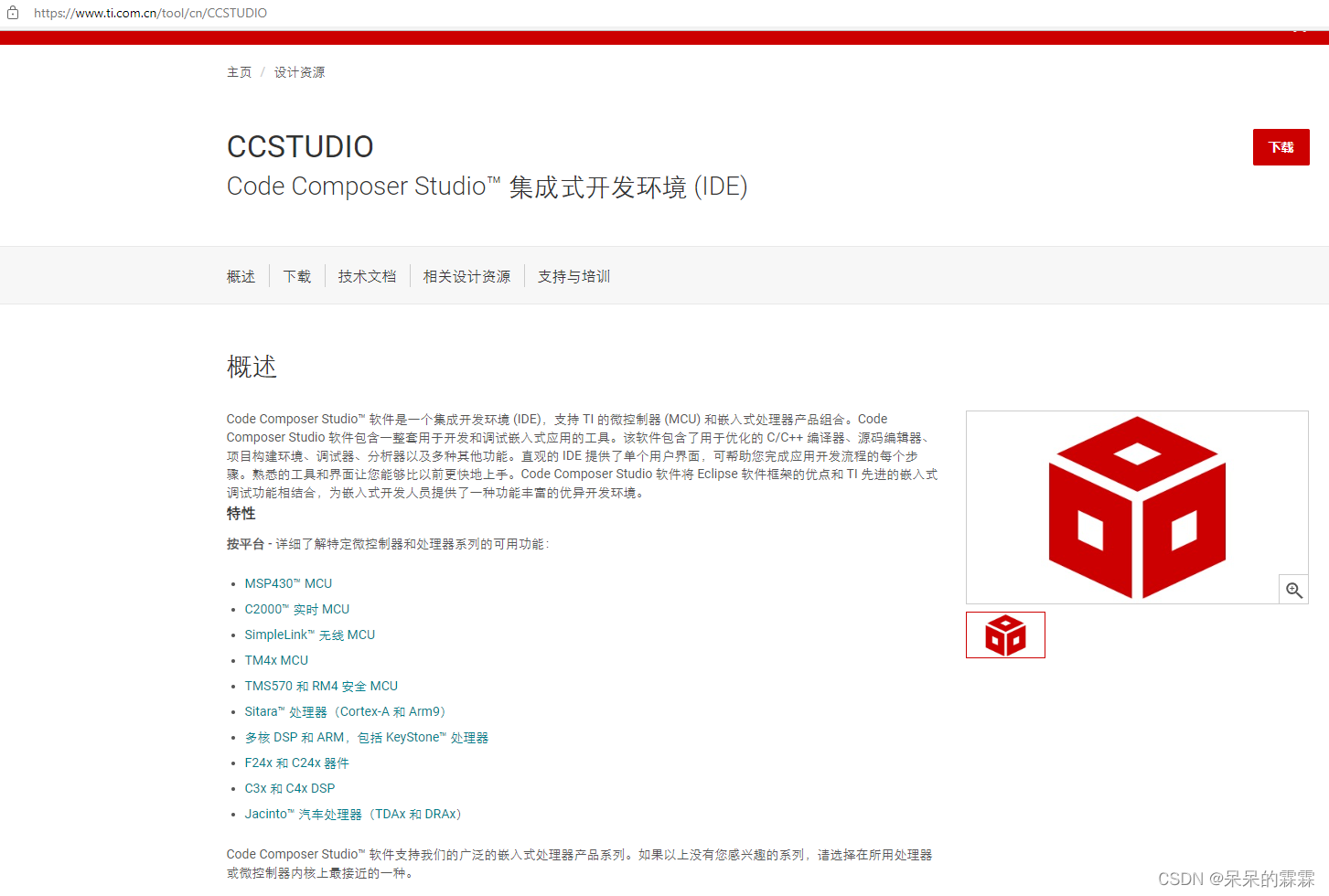The width and height of the screenshot is (1329, 896).
Task: Click the red CCSTUDIO cube product image
Action: (x=1136, y=507)
